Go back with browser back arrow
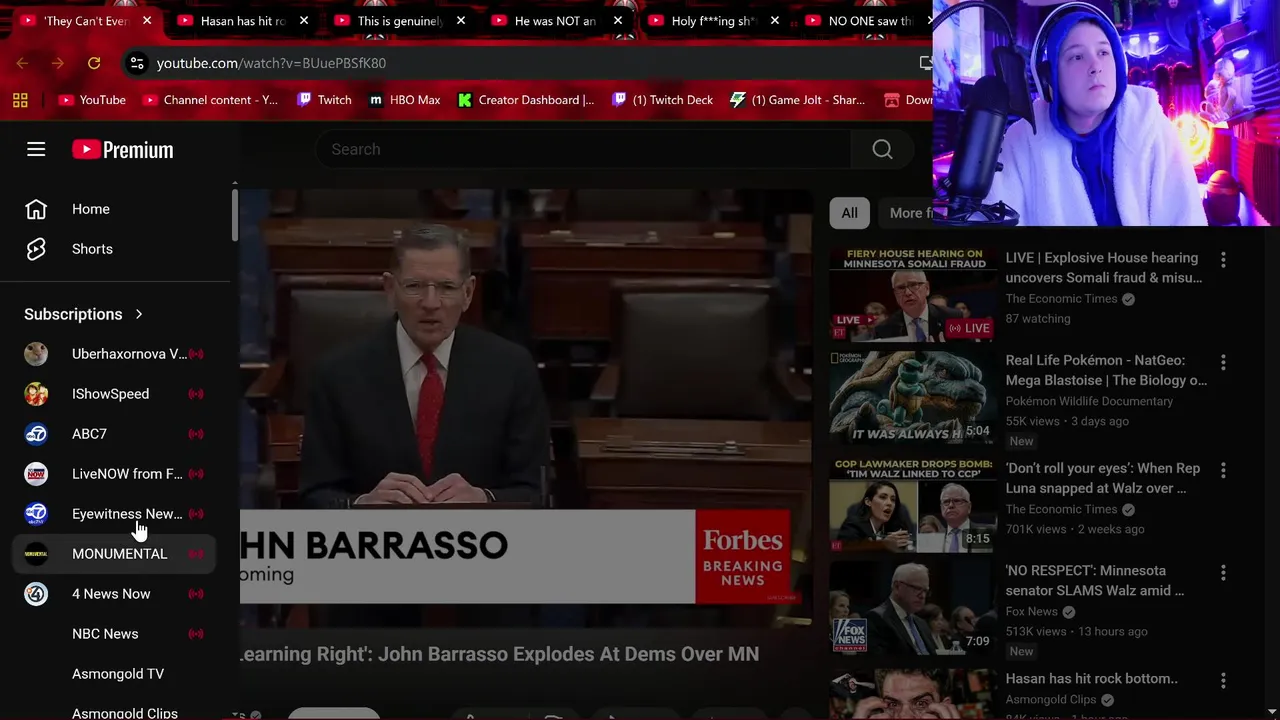Viewport: 1280px width, 720px height. click(x=22, y=63)
